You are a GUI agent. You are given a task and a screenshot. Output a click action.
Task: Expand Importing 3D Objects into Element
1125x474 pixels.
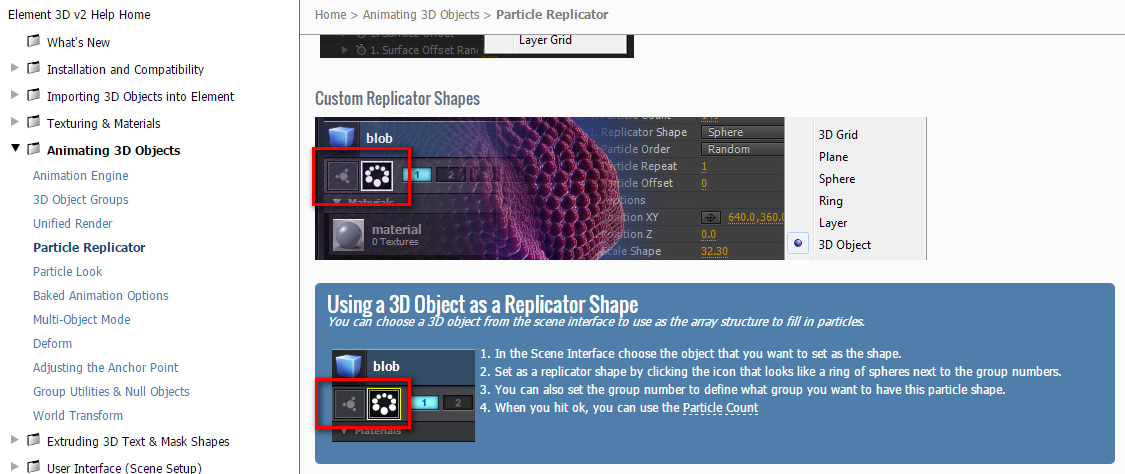(x=15, y=95)
